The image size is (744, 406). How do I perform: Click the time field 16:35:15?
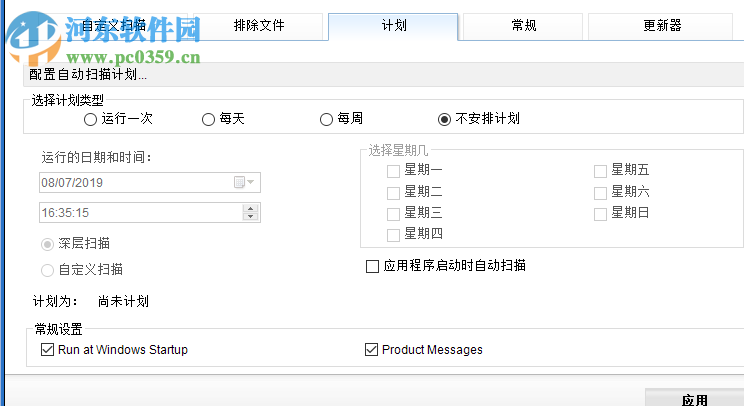pyautogui.click(x=150, y=212)
